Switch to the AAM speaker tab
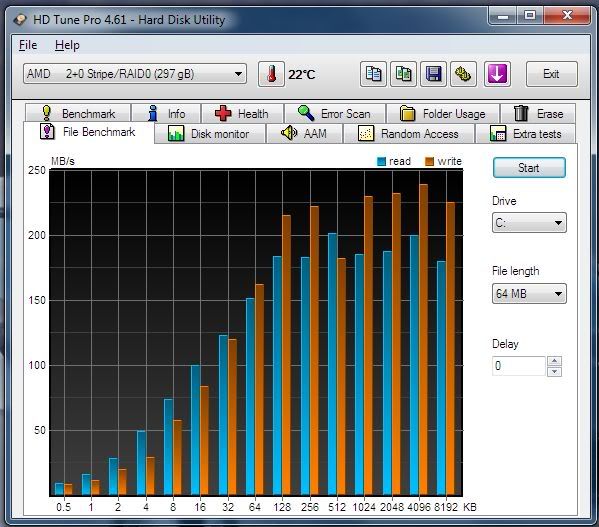The height and width of the screenshot is (527, 599). [304, 134]
